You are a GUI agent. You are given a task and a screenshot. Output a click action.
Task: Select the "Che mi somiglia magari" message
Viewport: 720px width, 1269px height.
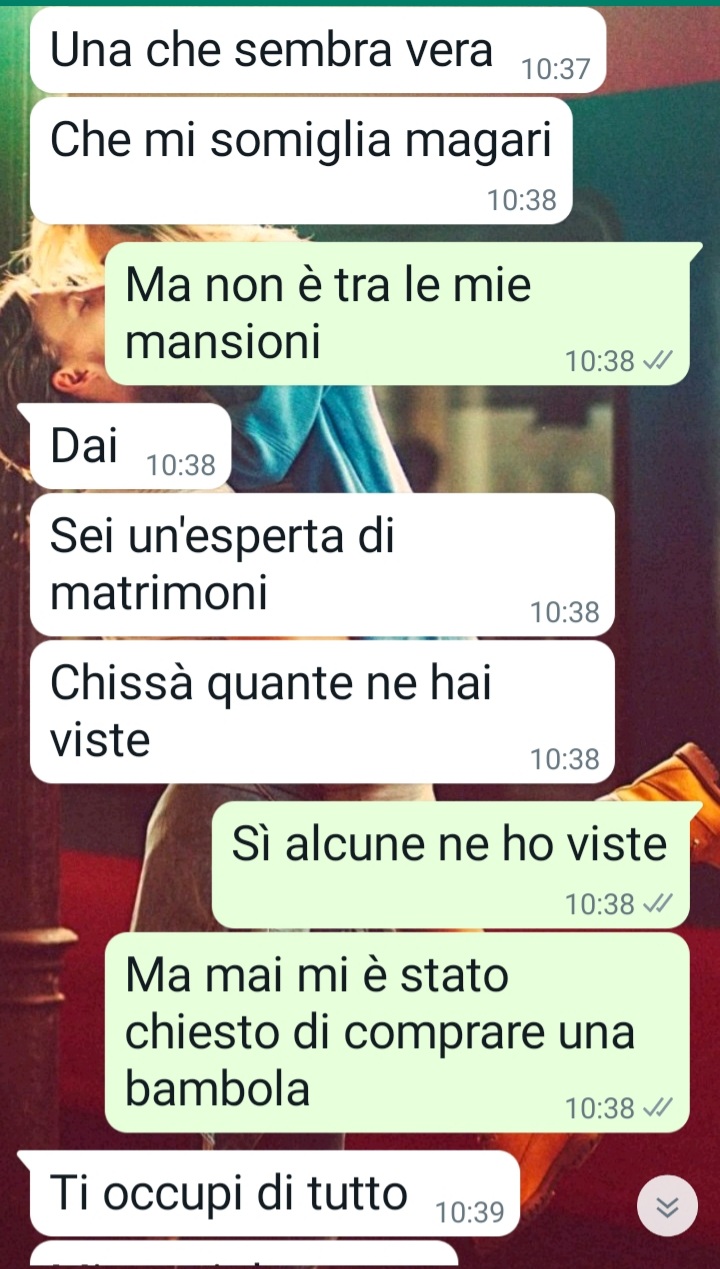point(301,161)
